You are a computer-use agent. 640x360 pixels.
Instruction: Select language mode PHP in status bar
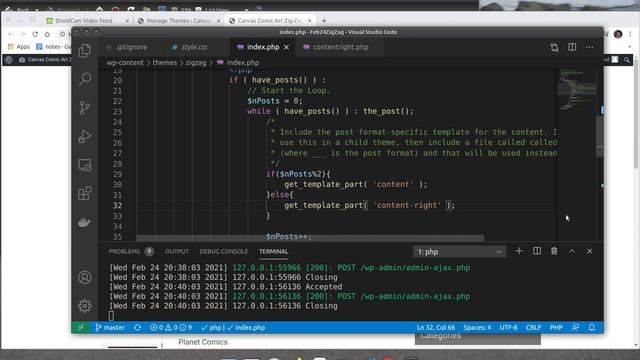pyautogui.click(x=556, y=327)
